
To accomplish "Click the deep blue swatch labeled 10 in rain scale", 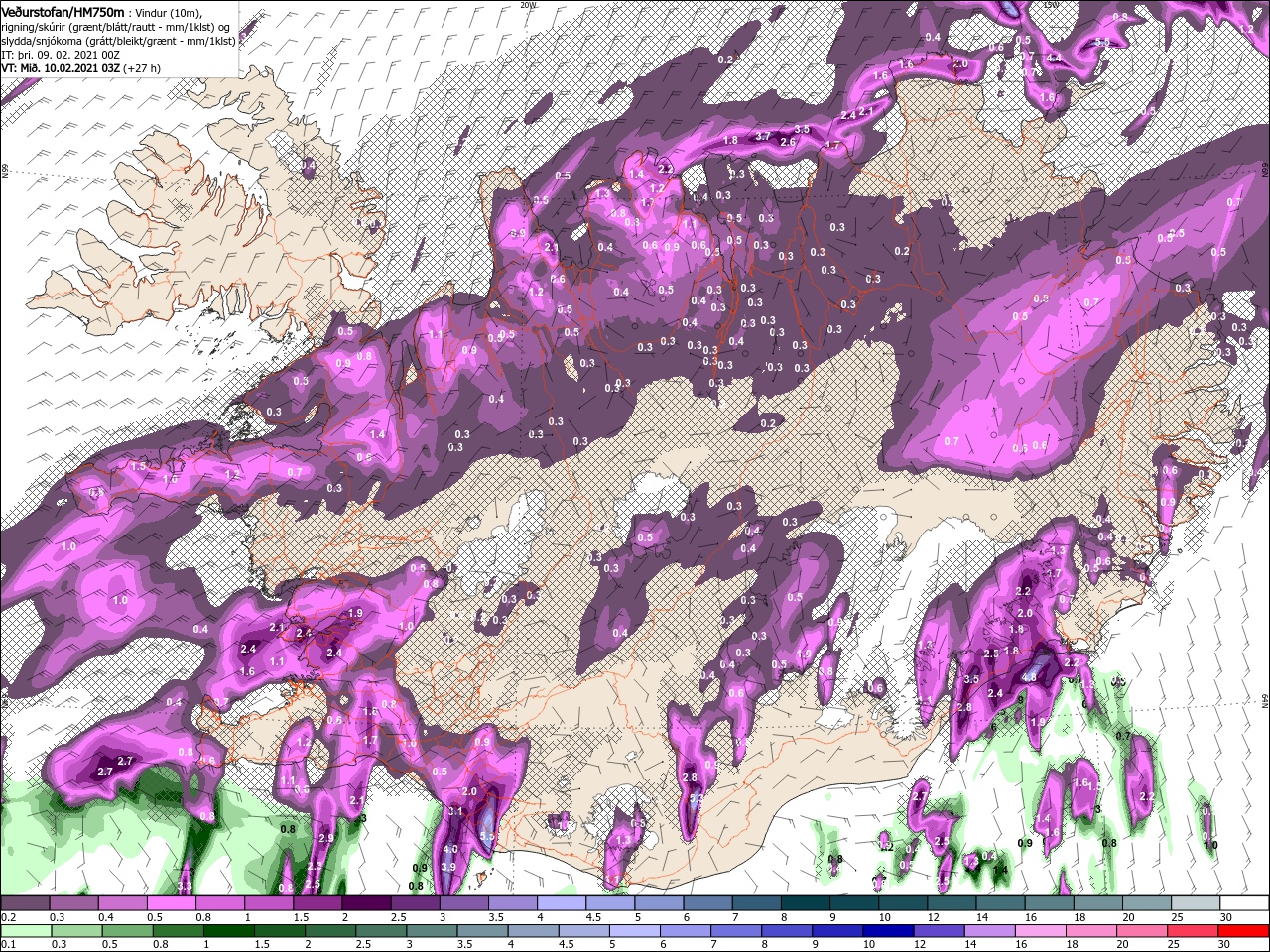I will [887, 930].
